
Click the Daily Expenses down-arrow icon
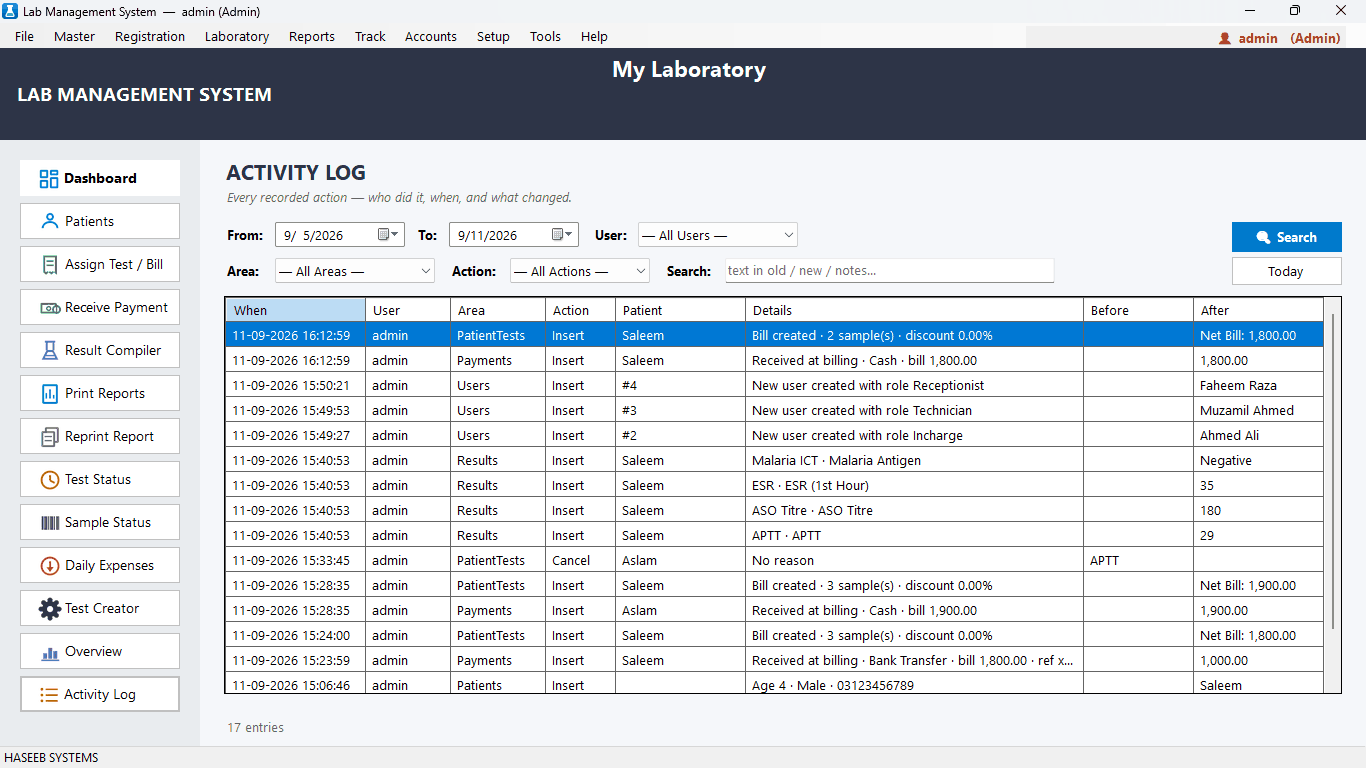click(50, 566)
